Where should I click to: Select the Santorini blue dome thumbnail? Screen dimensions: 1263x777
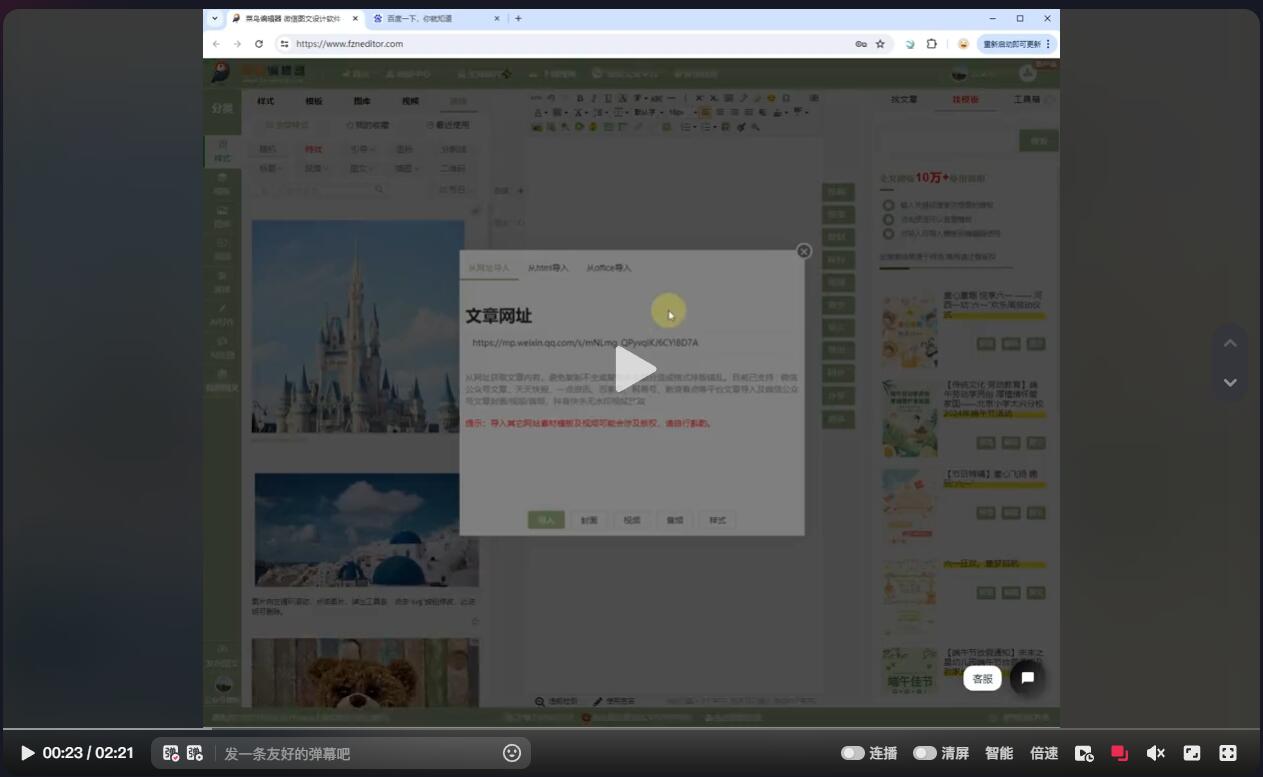[x=366, y=530]
